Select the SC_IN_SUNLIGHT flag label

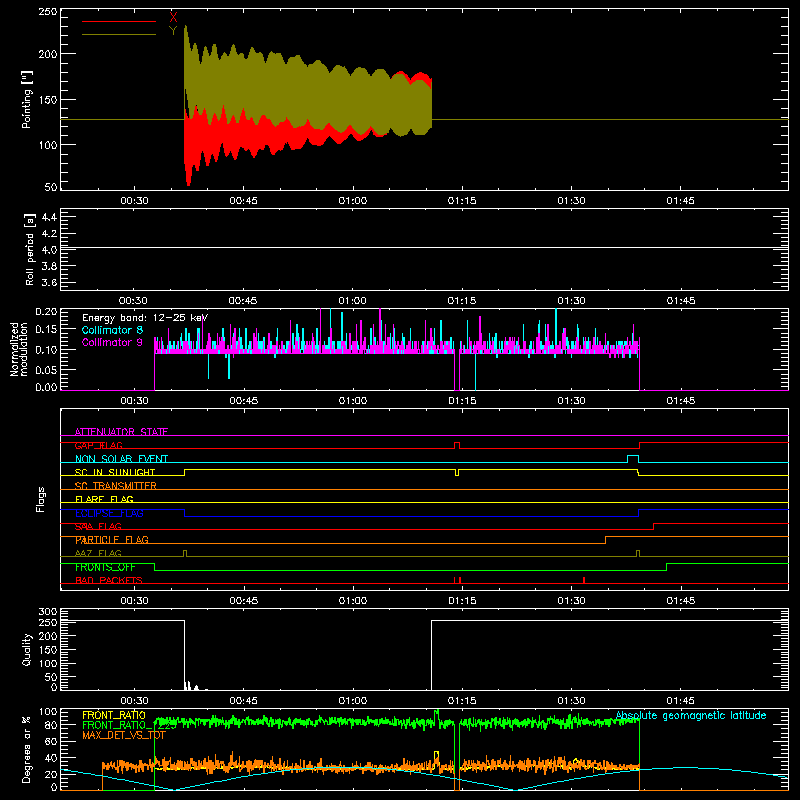[115, 472]
